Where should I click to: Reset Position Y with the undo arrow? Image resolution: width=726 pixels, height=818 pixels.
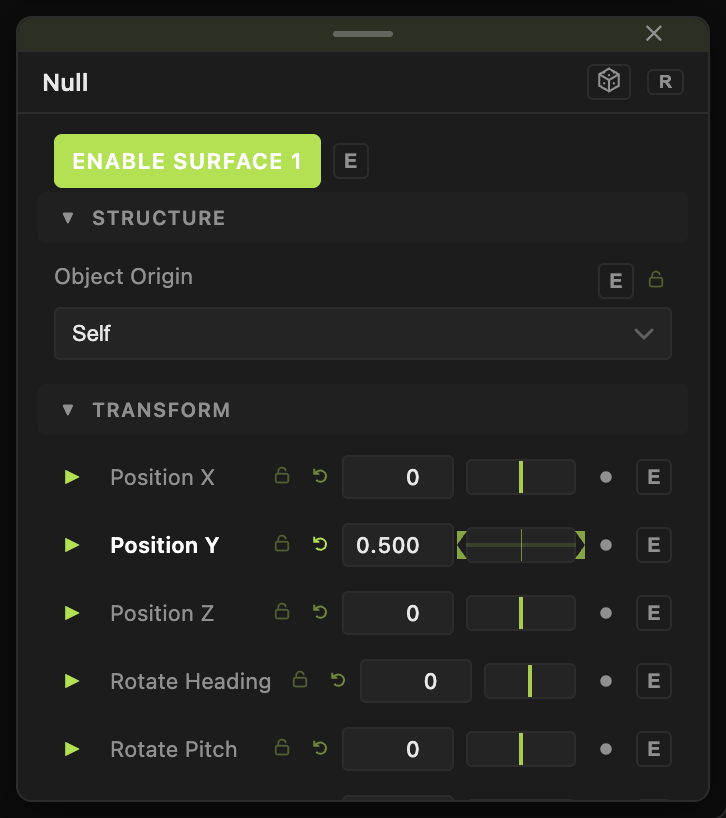pyautogui.click(x=320, y=545)
